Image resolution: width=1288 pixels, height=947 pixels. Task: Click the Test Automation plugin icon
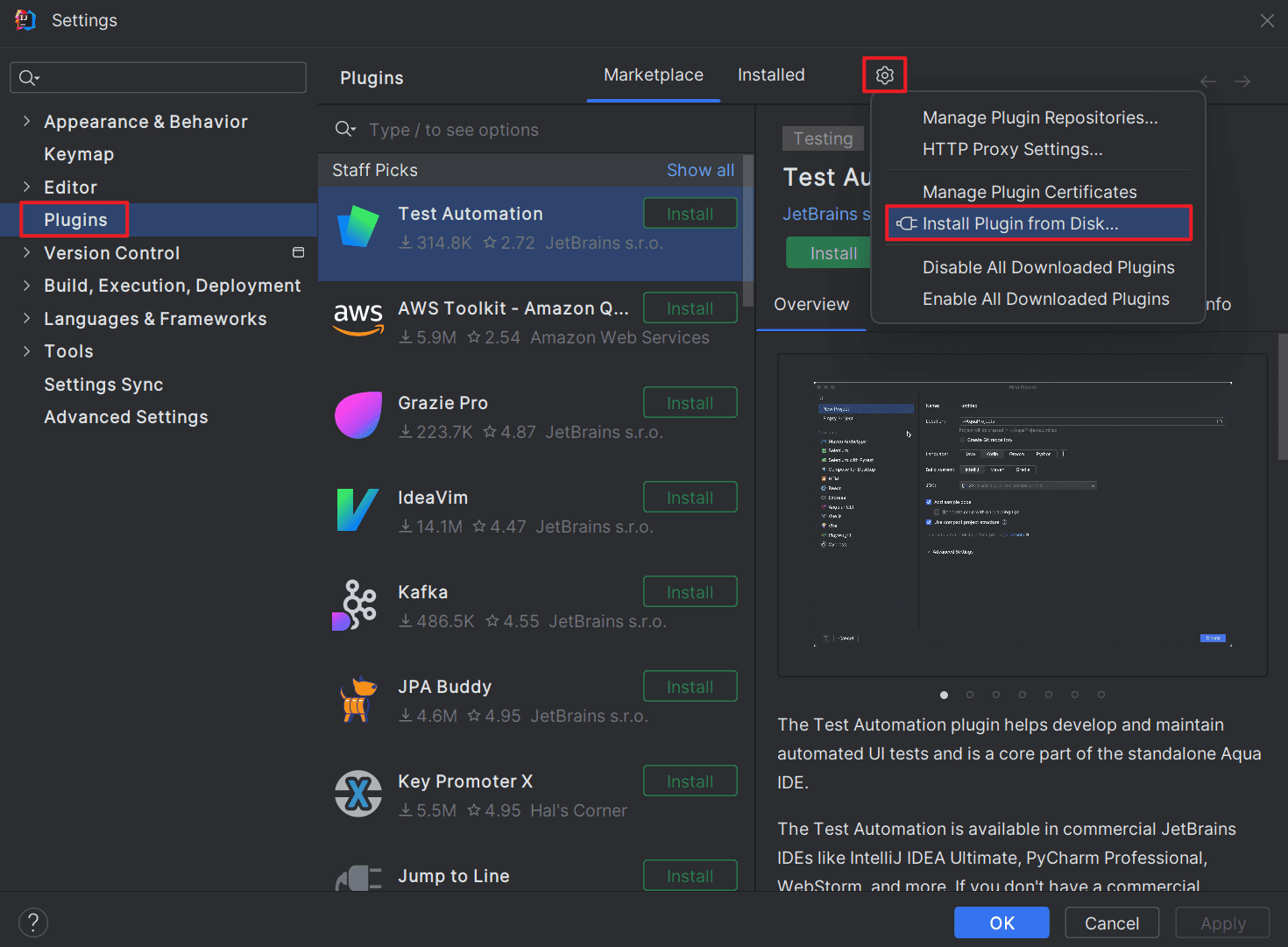point(358,228)
